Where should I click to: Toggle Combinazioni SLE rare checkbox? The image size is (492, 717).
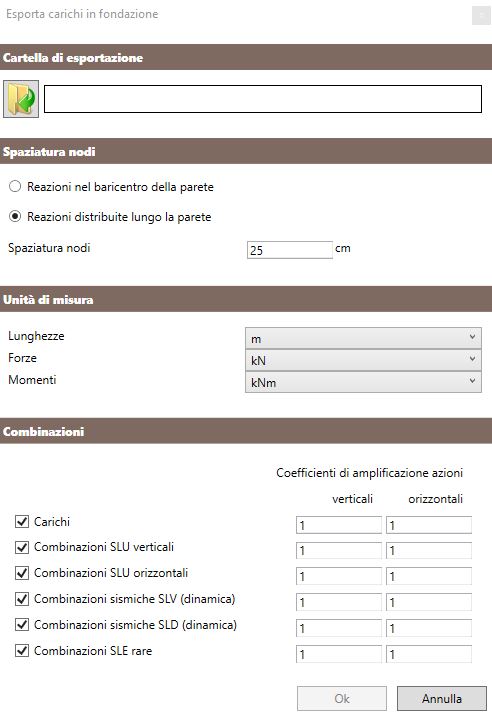point(22,650)
